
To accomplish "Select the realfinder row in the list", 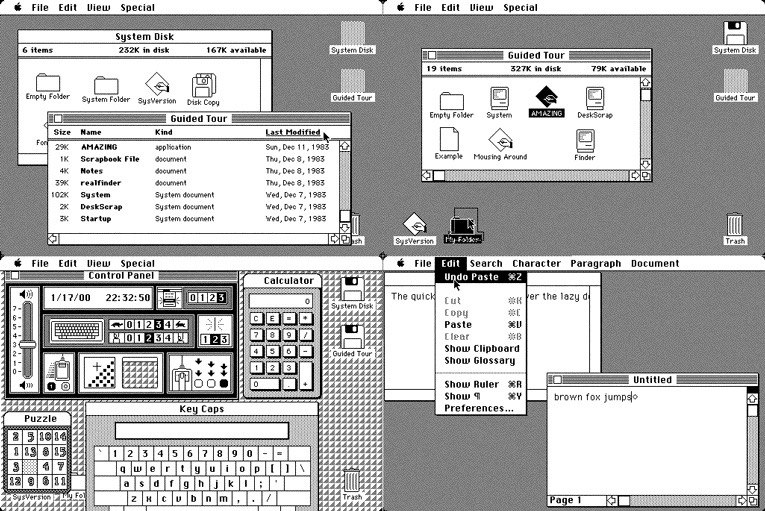I will point(194,183).
